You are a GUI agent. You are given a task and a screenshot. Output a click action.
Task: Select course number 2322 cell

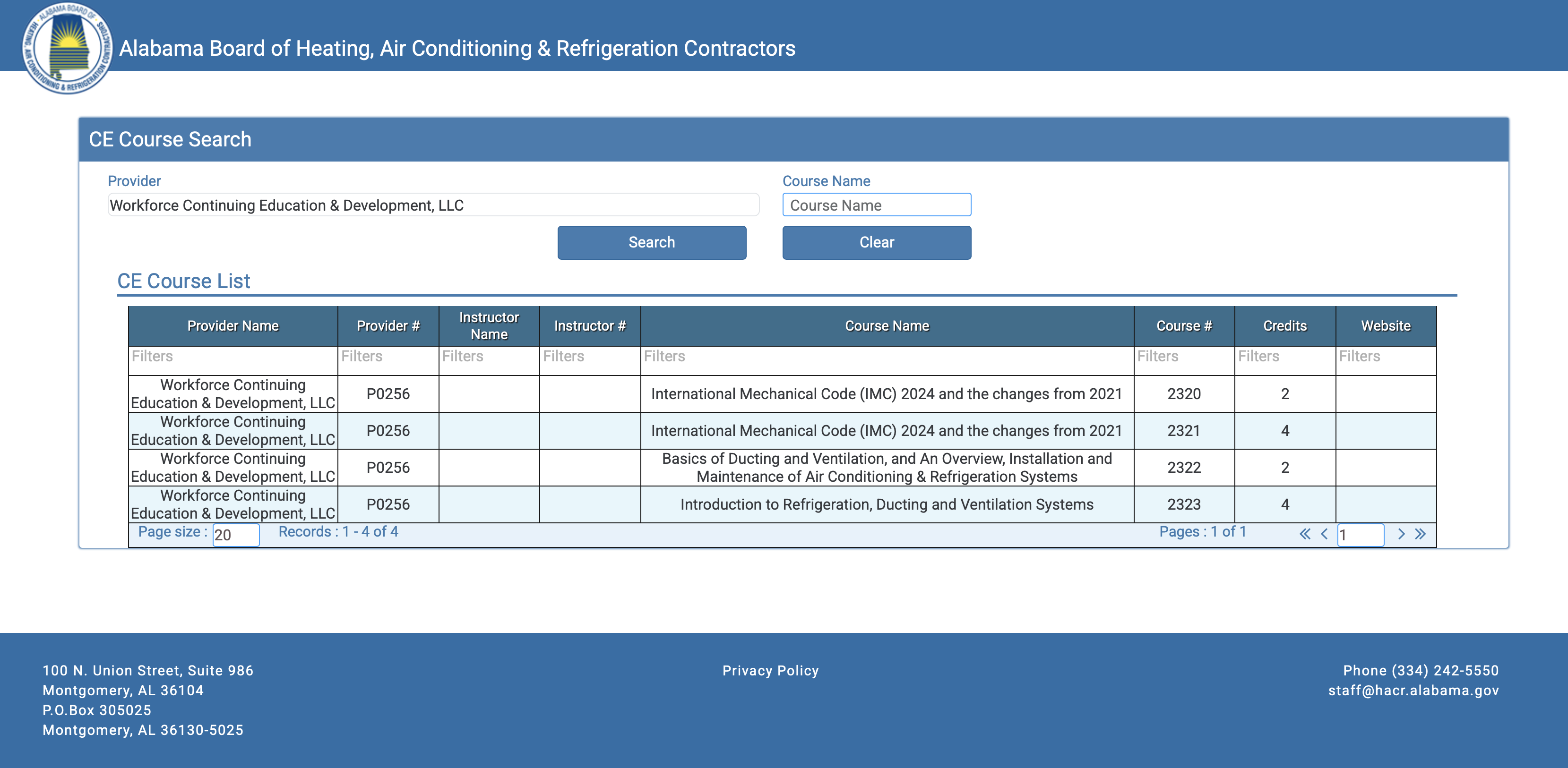click(1184, 468)
